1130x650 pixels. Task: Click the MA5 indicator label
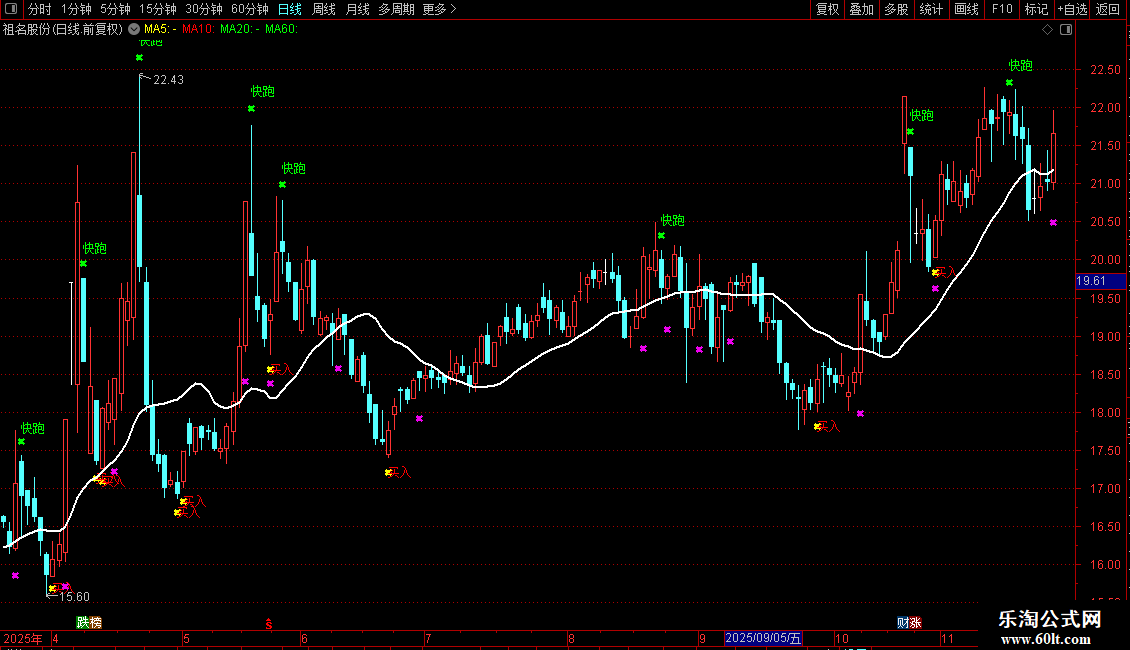tap(160, 30)
